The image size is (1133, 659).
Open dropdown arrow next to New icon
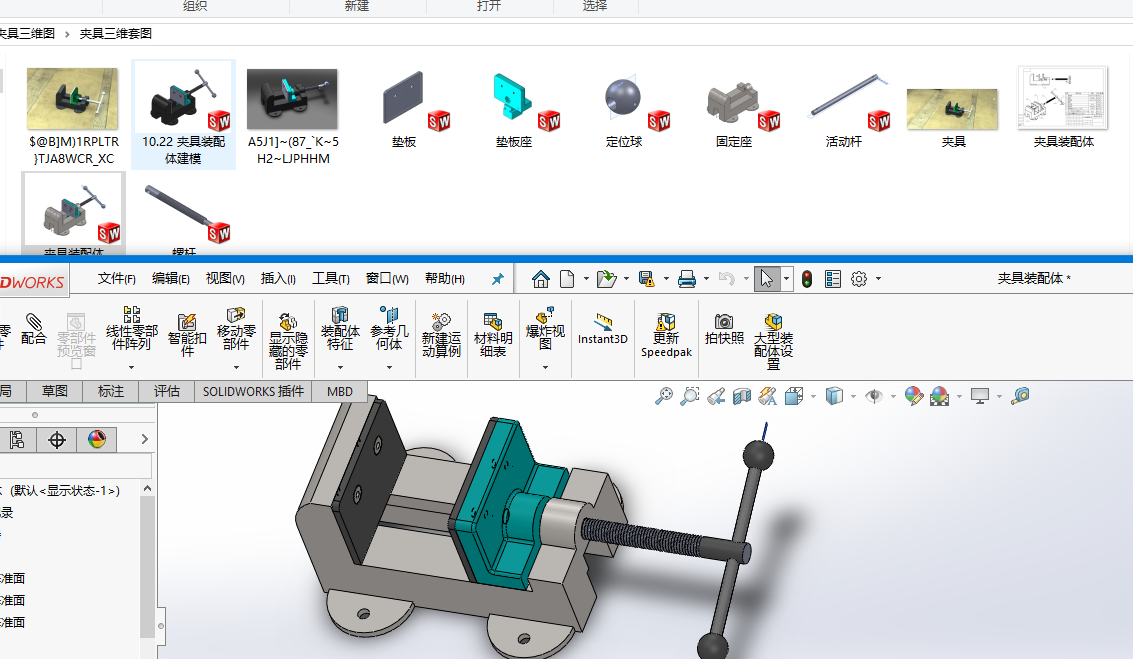pyautogui.click(x=586, y=279)
